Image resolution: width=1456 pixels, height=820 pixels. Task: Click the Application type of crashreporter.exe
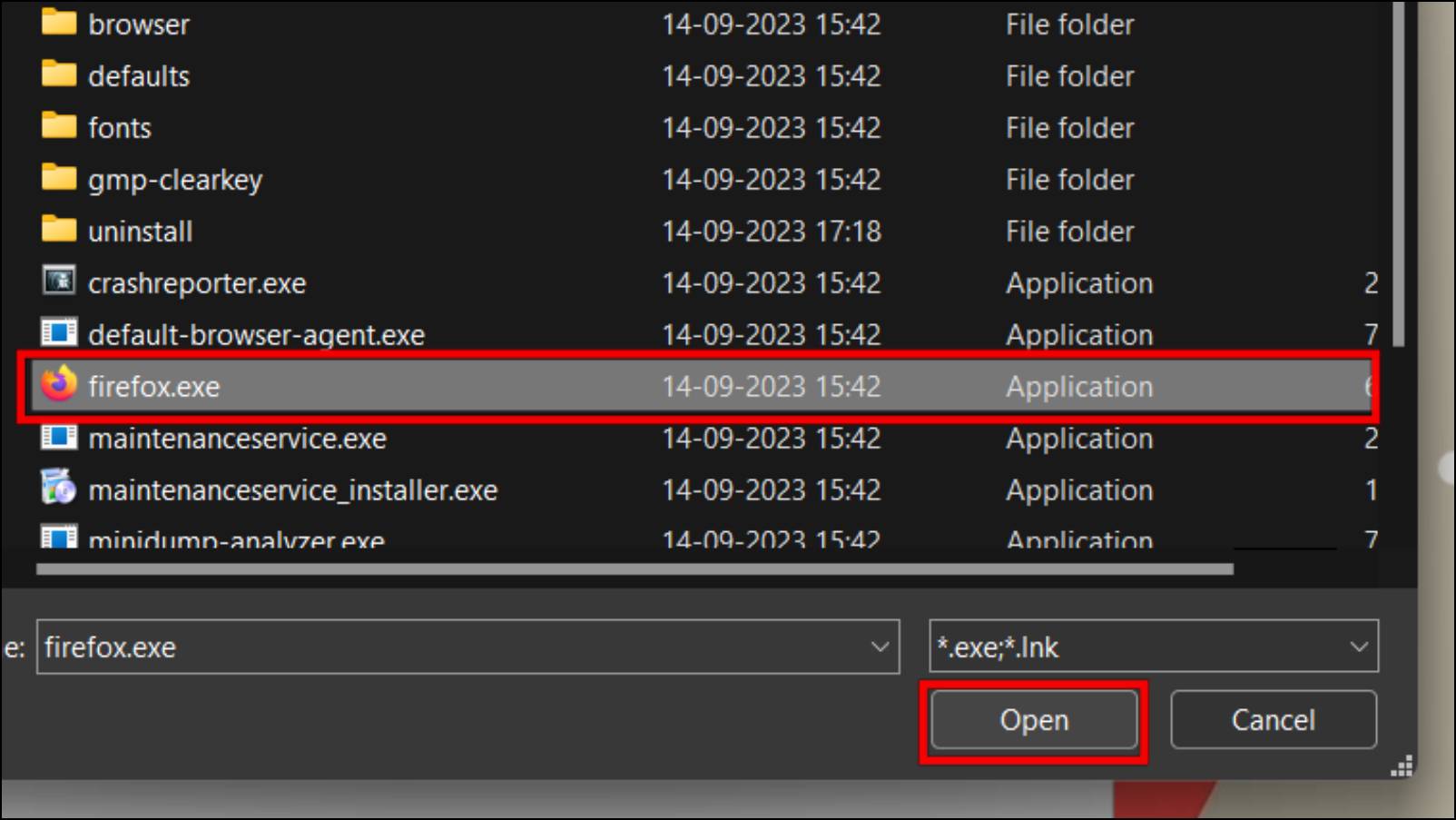1079,283
